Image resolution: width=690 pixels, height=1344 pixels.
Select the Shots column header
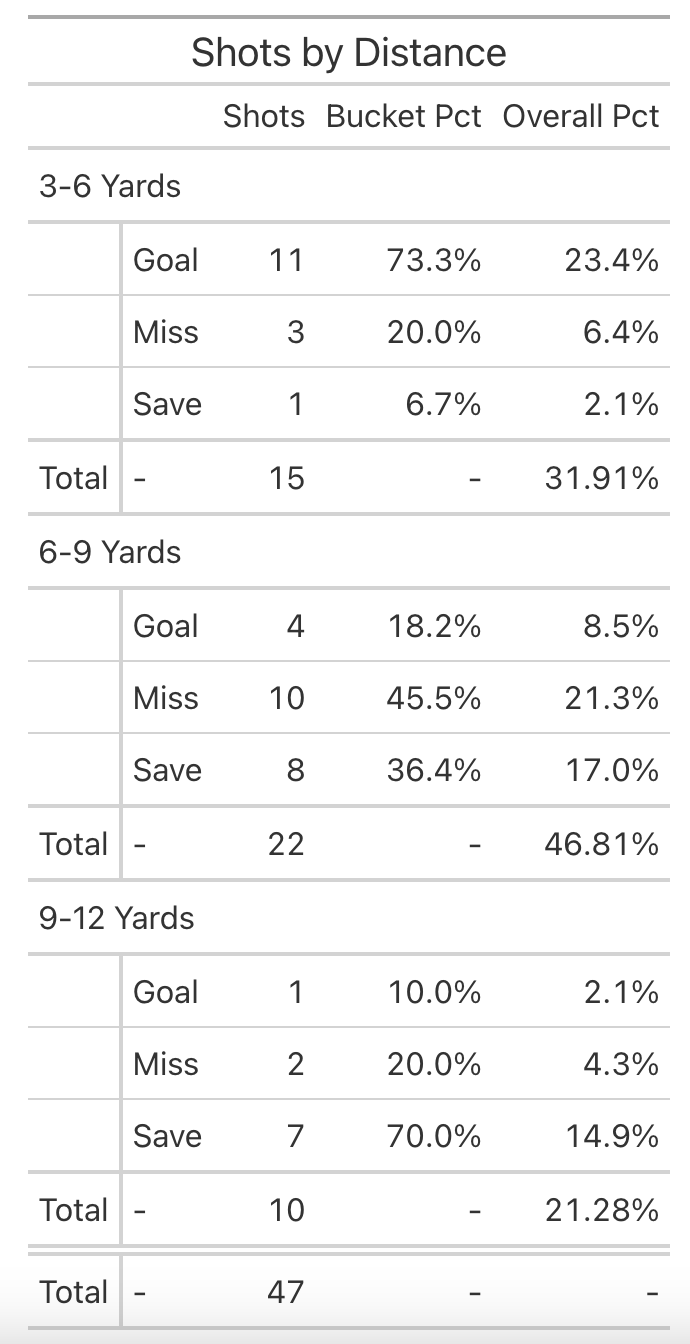[x=264, y=116]
